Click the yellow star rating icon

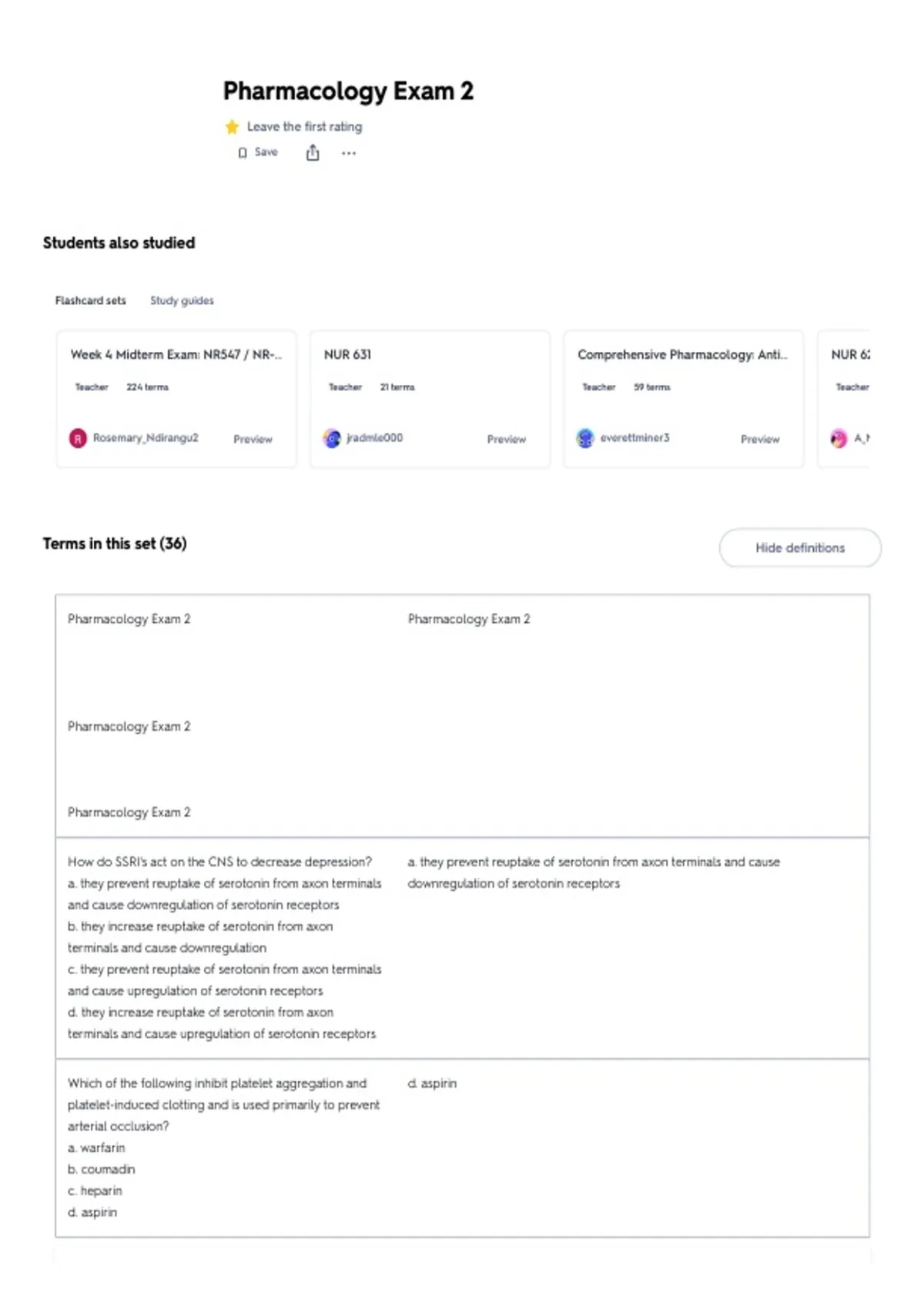tap(232, 126)
